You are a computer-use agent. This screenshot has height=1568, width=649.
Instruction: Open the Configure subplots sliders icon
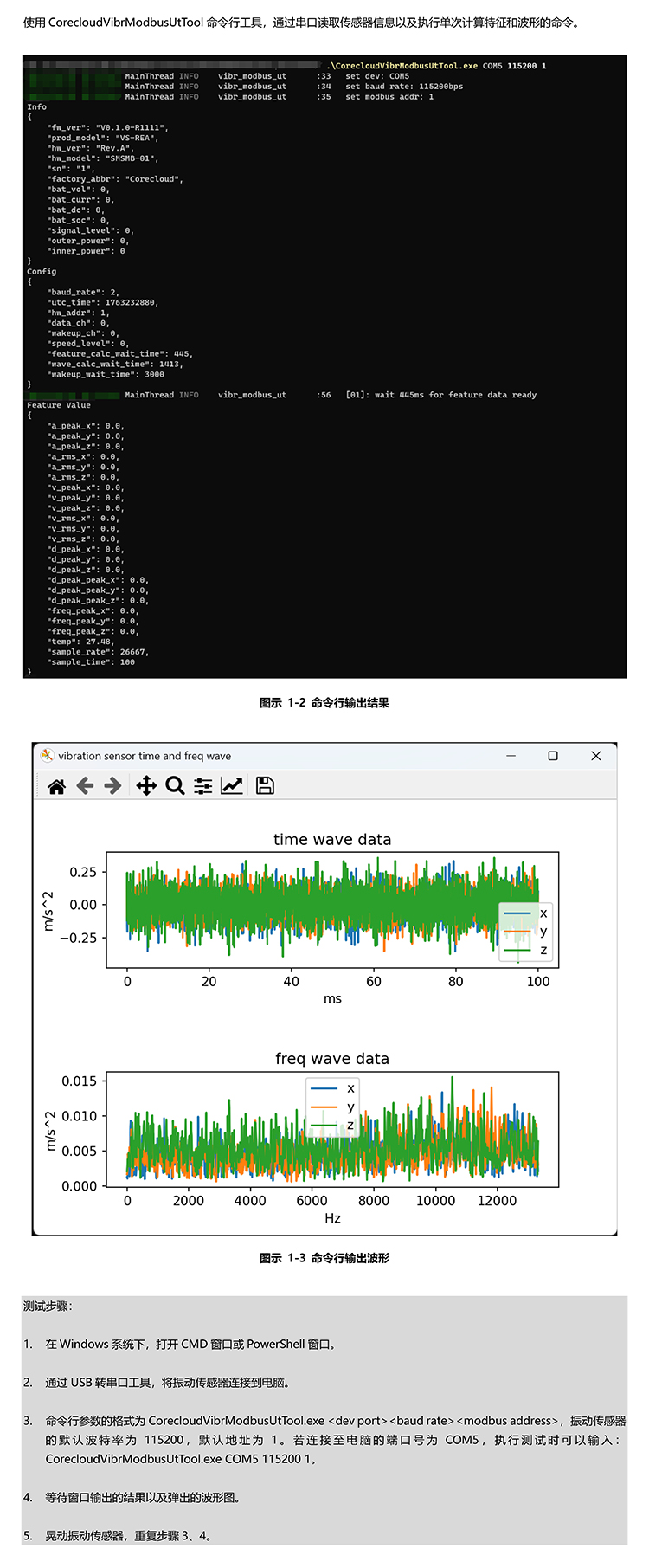tap(203, 786)
